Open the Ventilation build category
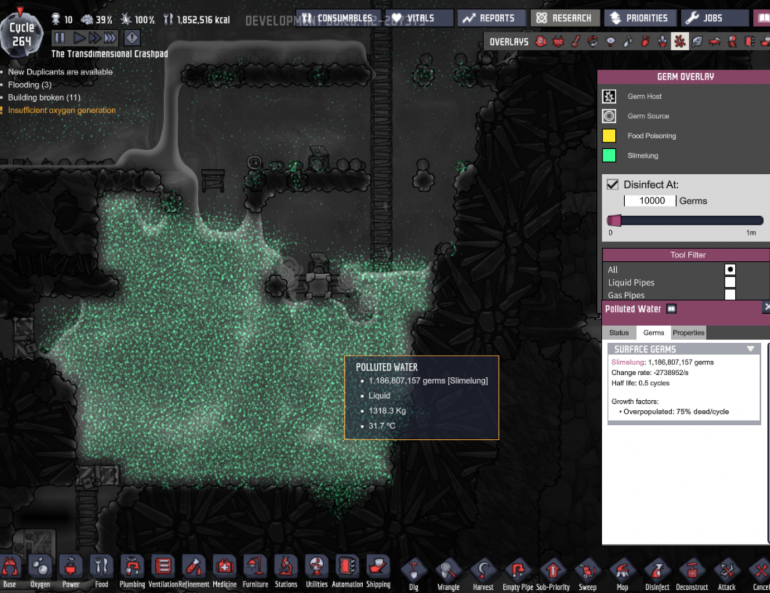The image size is (770, 593). click(x=163, y=571)
